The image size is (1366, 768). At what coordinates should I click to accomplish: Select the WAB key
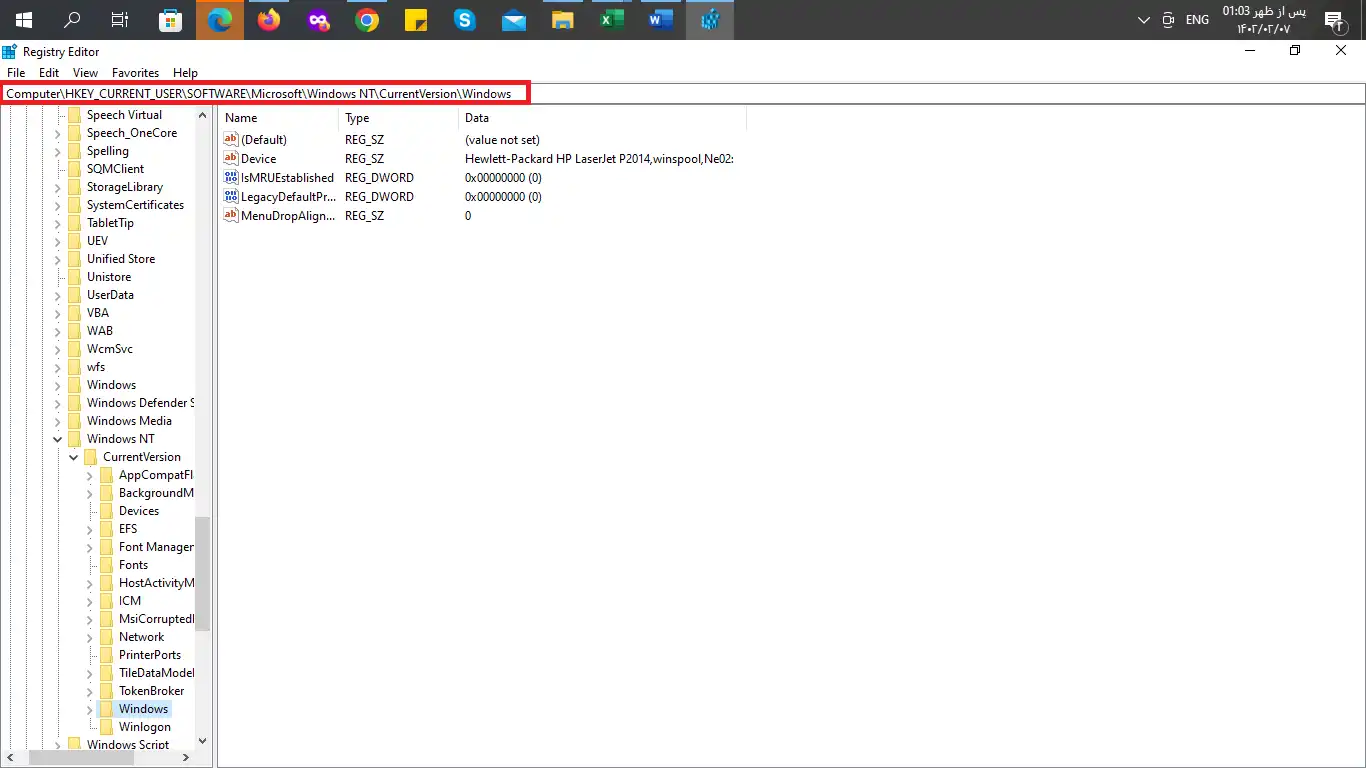coord(100,331)
